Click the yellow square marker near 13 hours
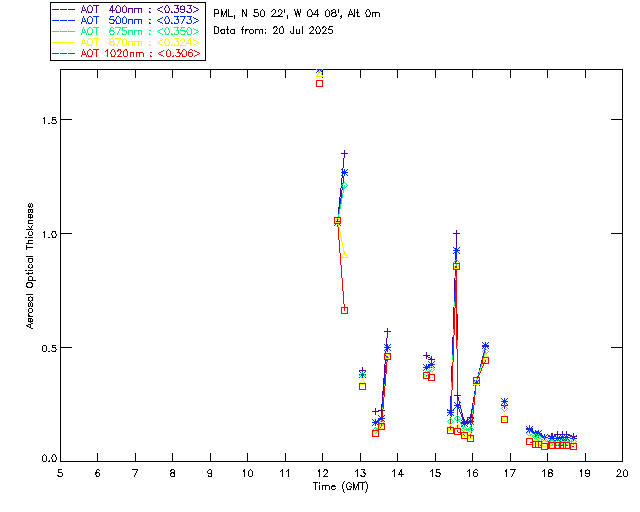640x512 pixels. [362, 385]
